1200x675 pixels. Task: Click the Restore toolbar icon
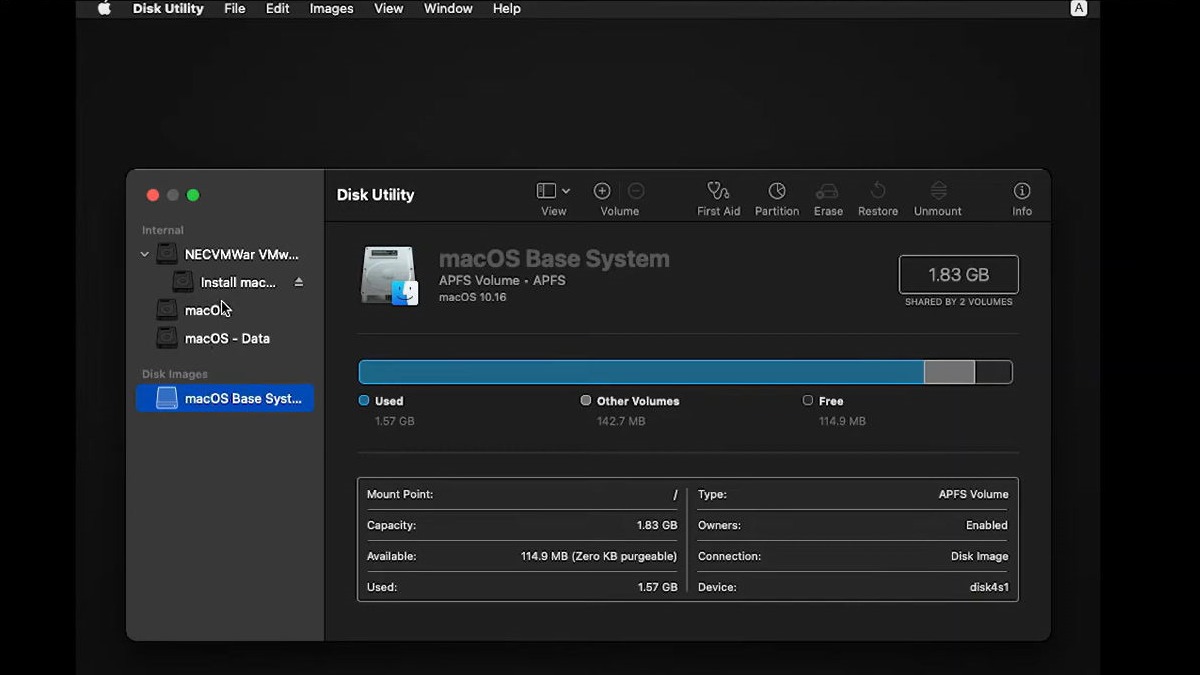(x=877, y=191)
